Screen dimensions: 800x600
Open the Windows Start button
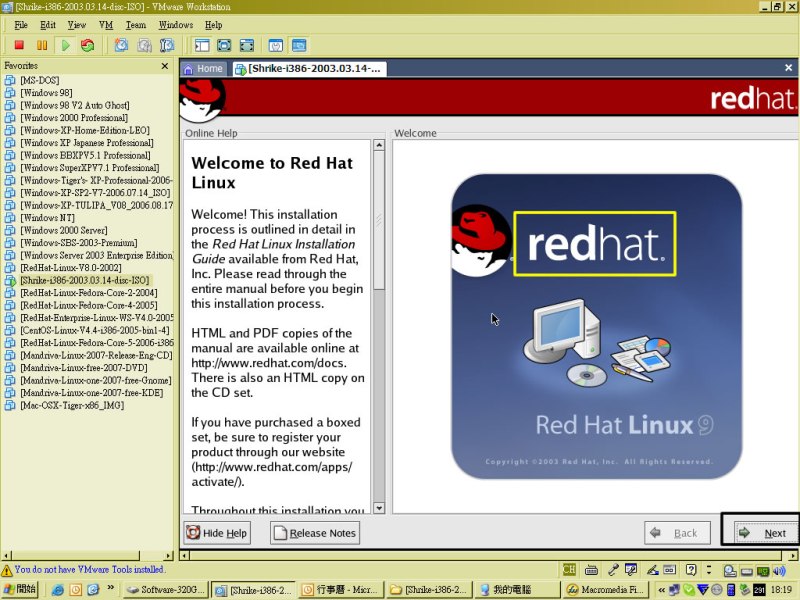(x=20, y=589)
